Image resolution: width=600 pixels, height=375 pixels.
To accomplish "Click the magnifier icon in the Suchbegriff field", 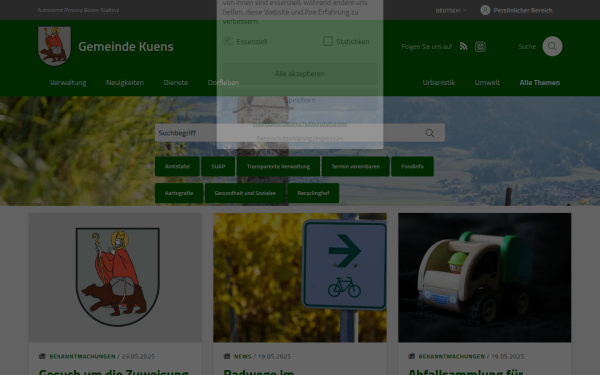I will [x=430, y=133].
